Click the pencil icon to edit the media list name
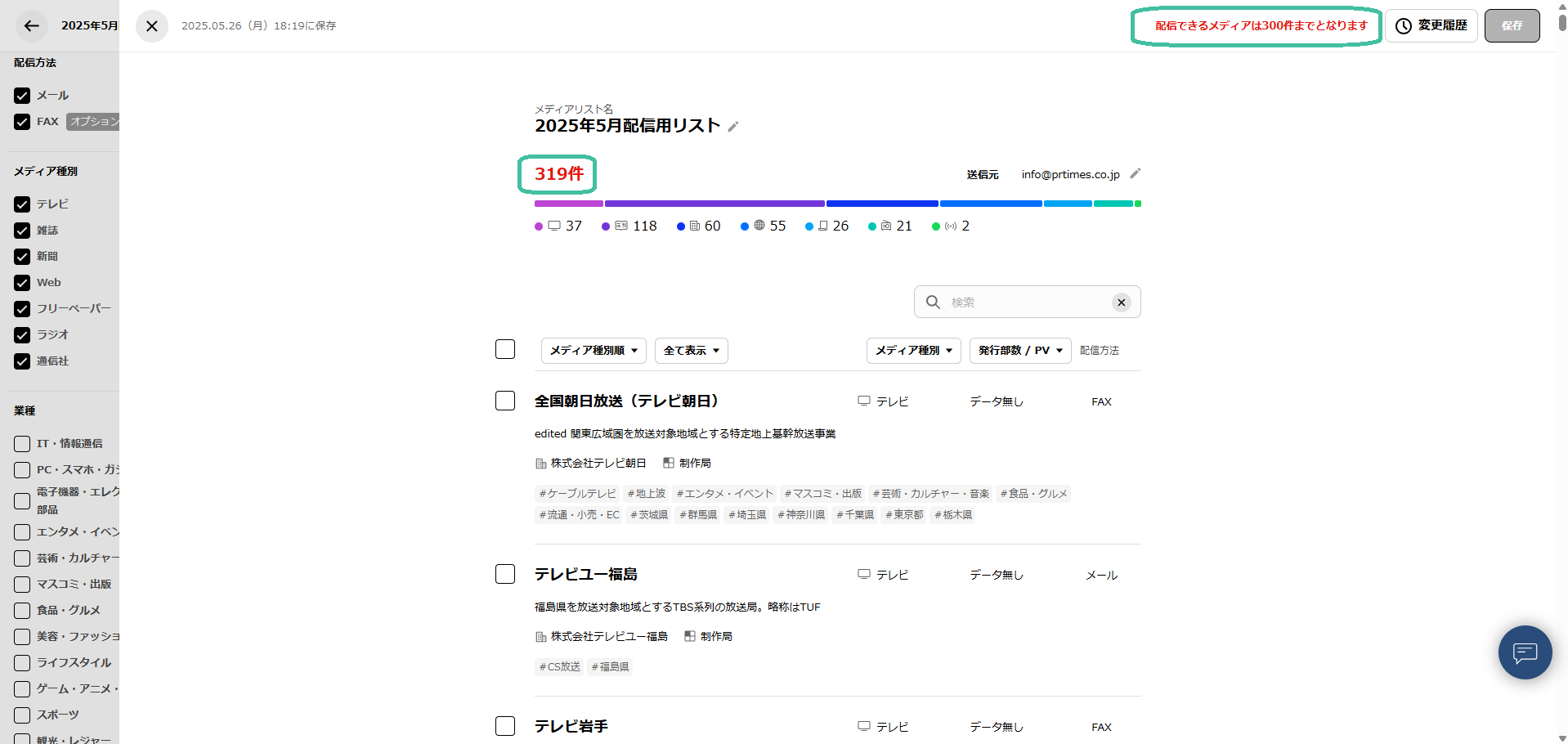The height and width of the screenshot is (744, 1568). [x=733, y=127]
